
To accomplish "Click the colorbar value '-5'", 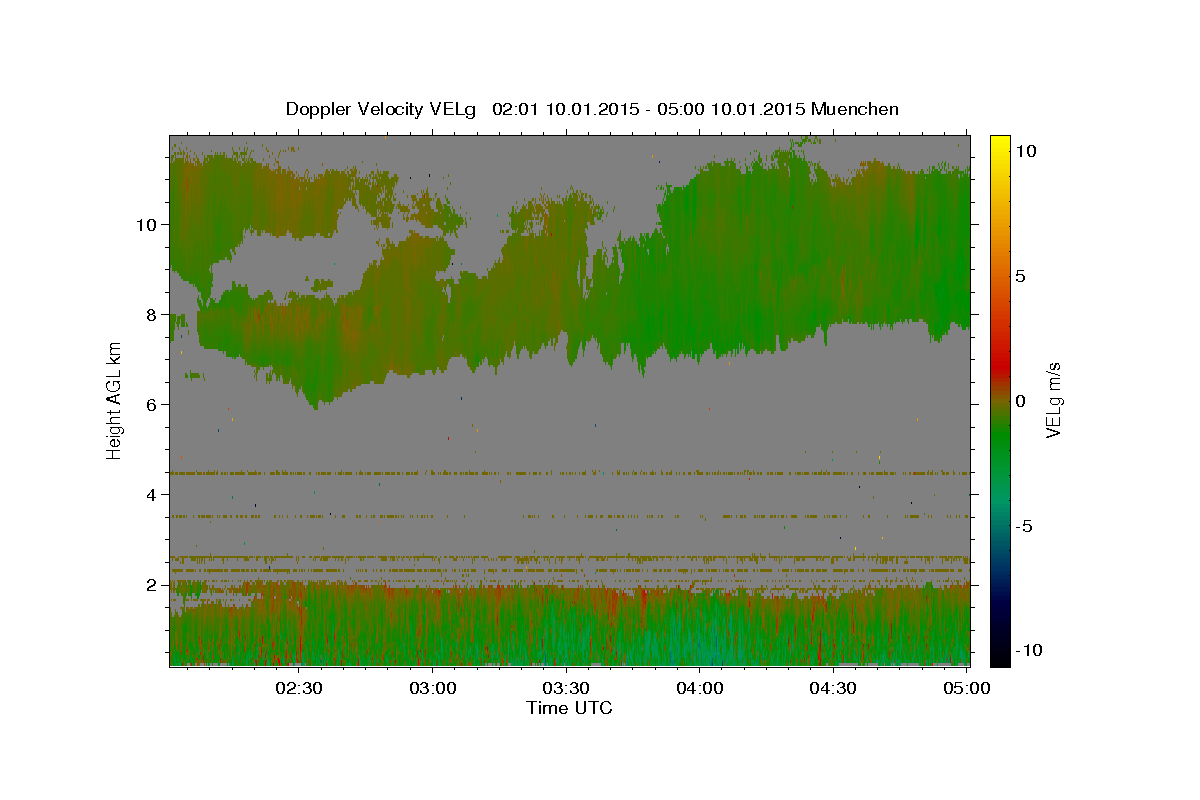I will [x=1022, y=526].
